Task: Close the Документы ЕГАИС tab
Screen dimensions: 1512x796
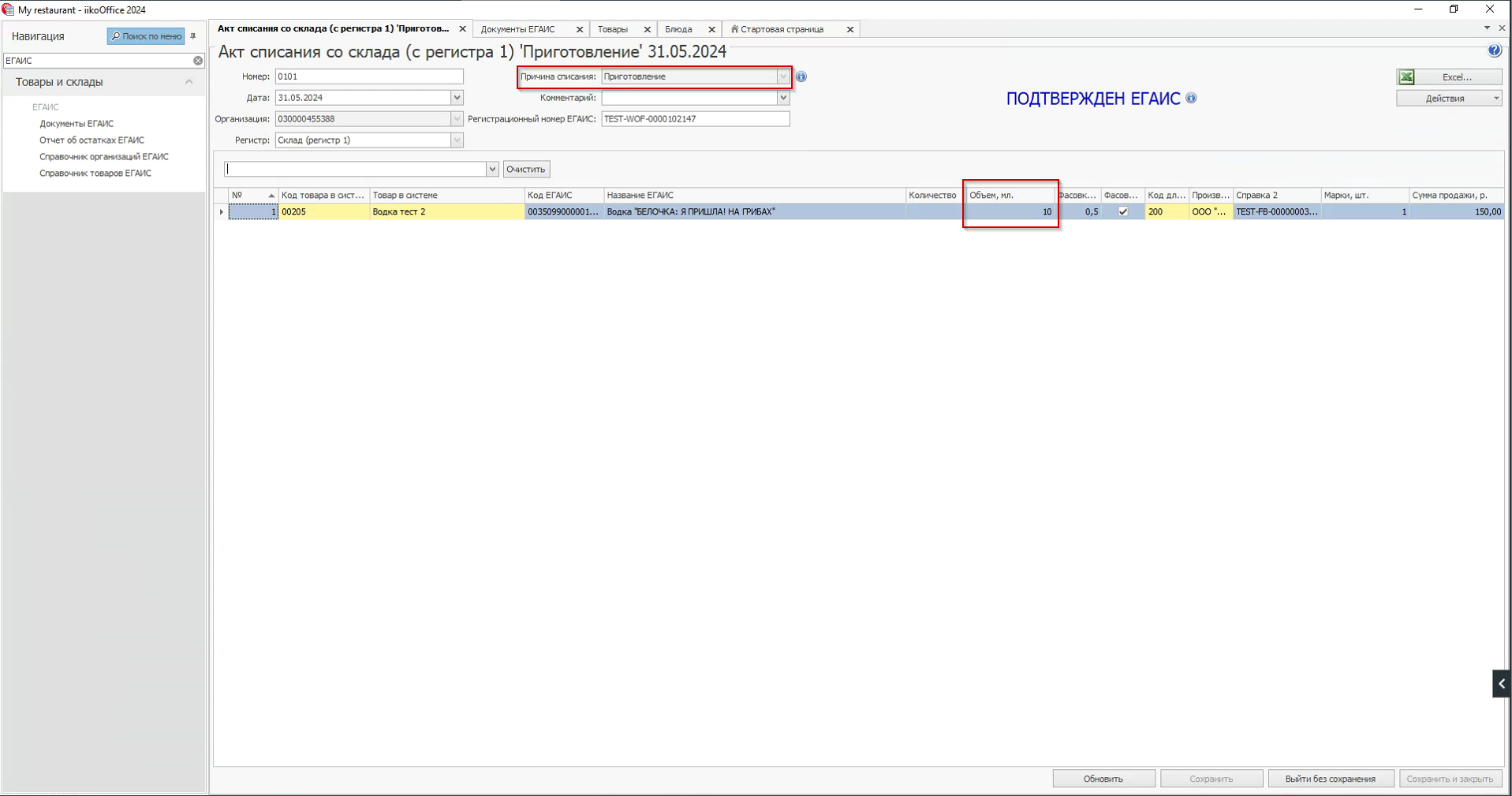Action: 580,29
